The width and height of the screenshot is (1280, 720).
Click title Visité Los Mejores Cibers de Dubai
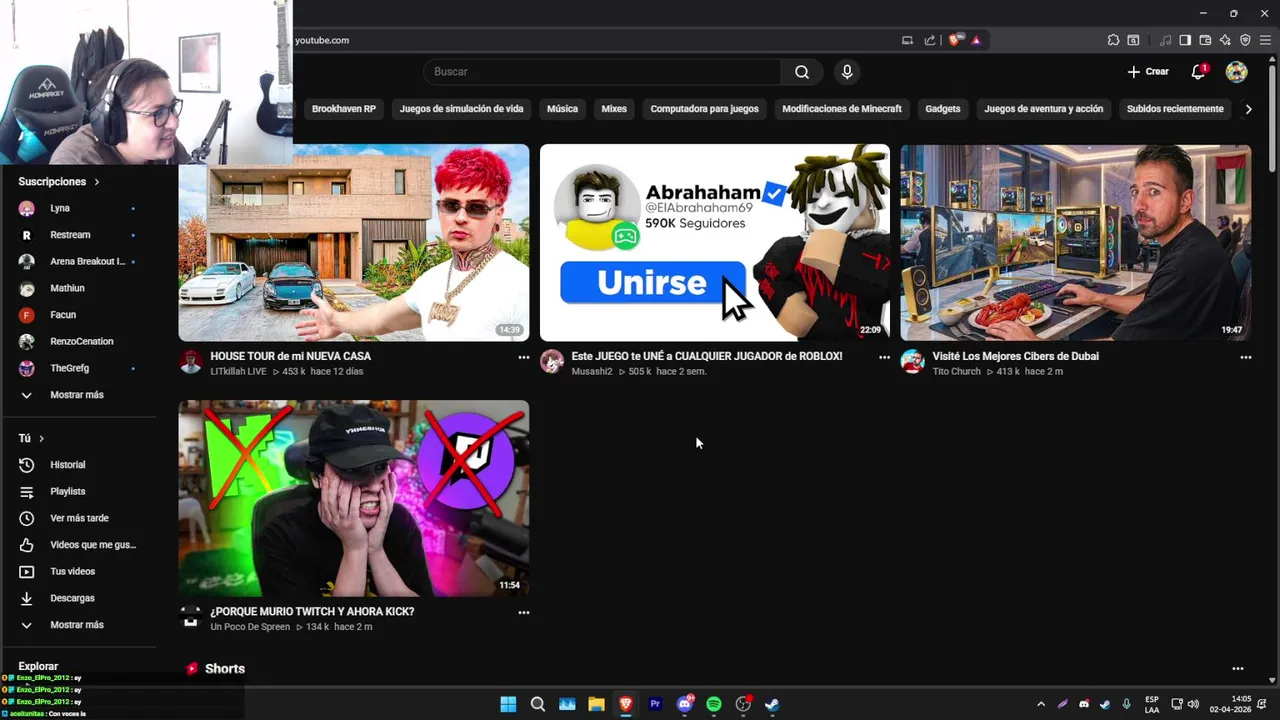[x=1016, y=356]
